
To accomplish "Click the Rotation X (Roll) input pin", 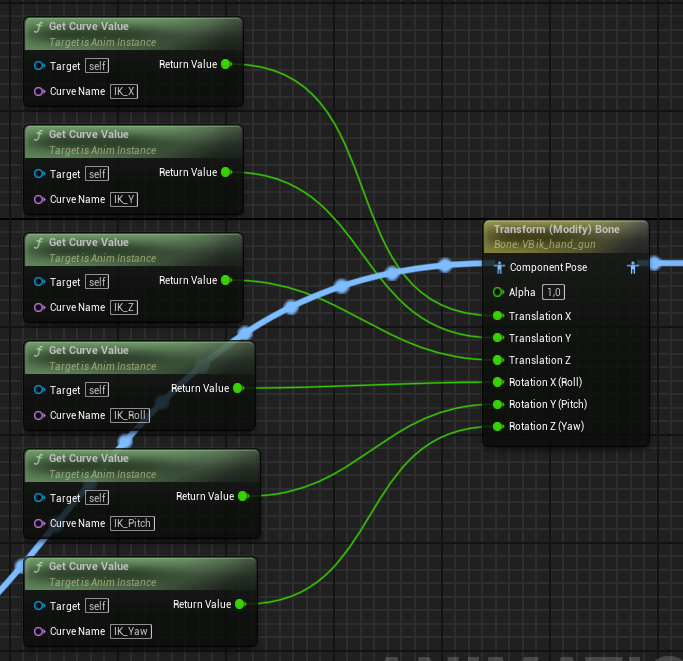I will [x=498, y=382].
